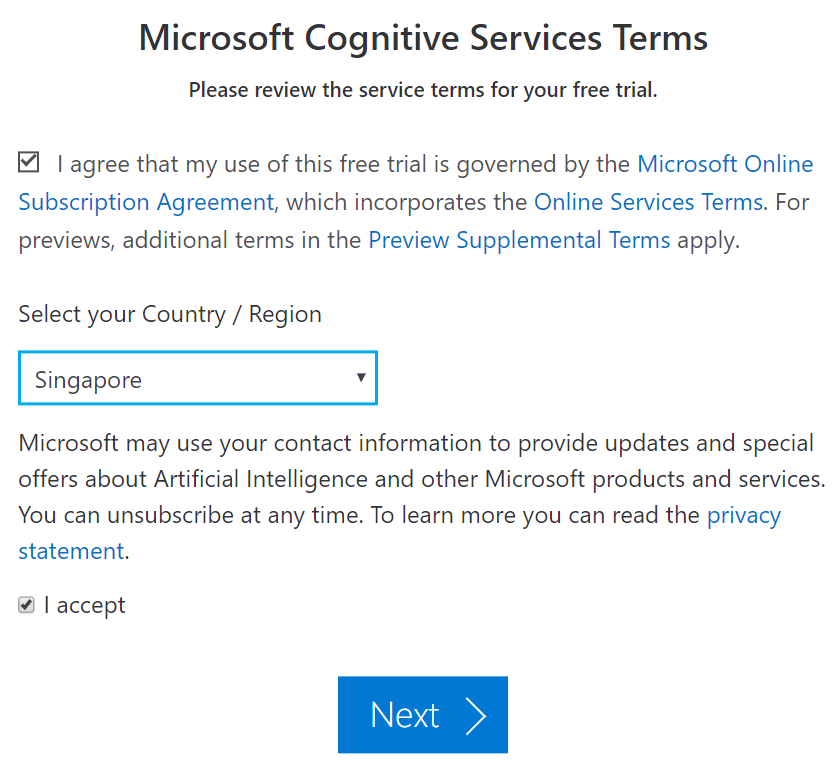The height and width of the screenshot is (769, 840).
Task: Click the "Please review the service terms" subtitle
Action: [423, 90]
